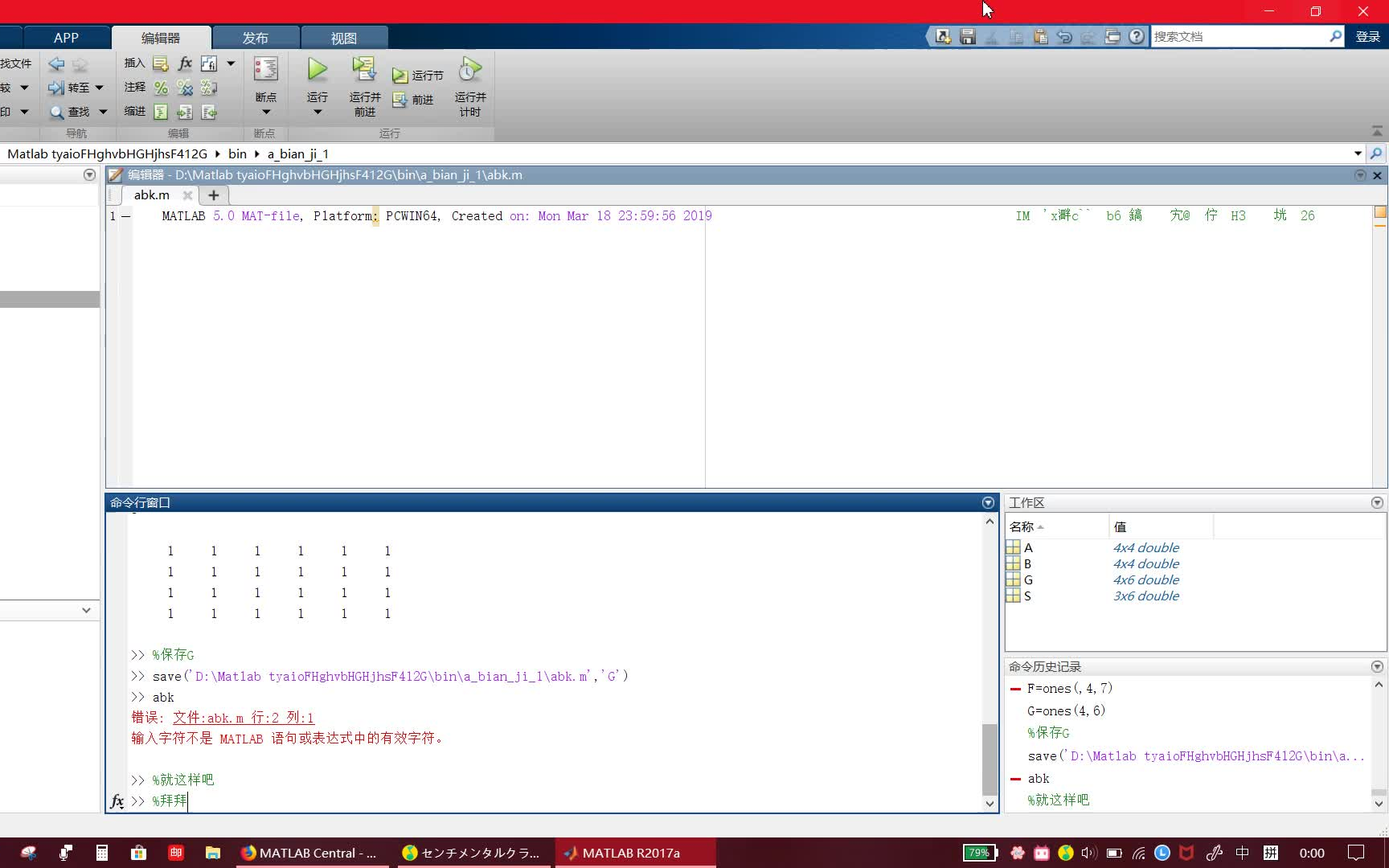The height and width of the screenshot is (868, 1389).
Task: Click the + new document tab button
Action: tap(214, 194)
